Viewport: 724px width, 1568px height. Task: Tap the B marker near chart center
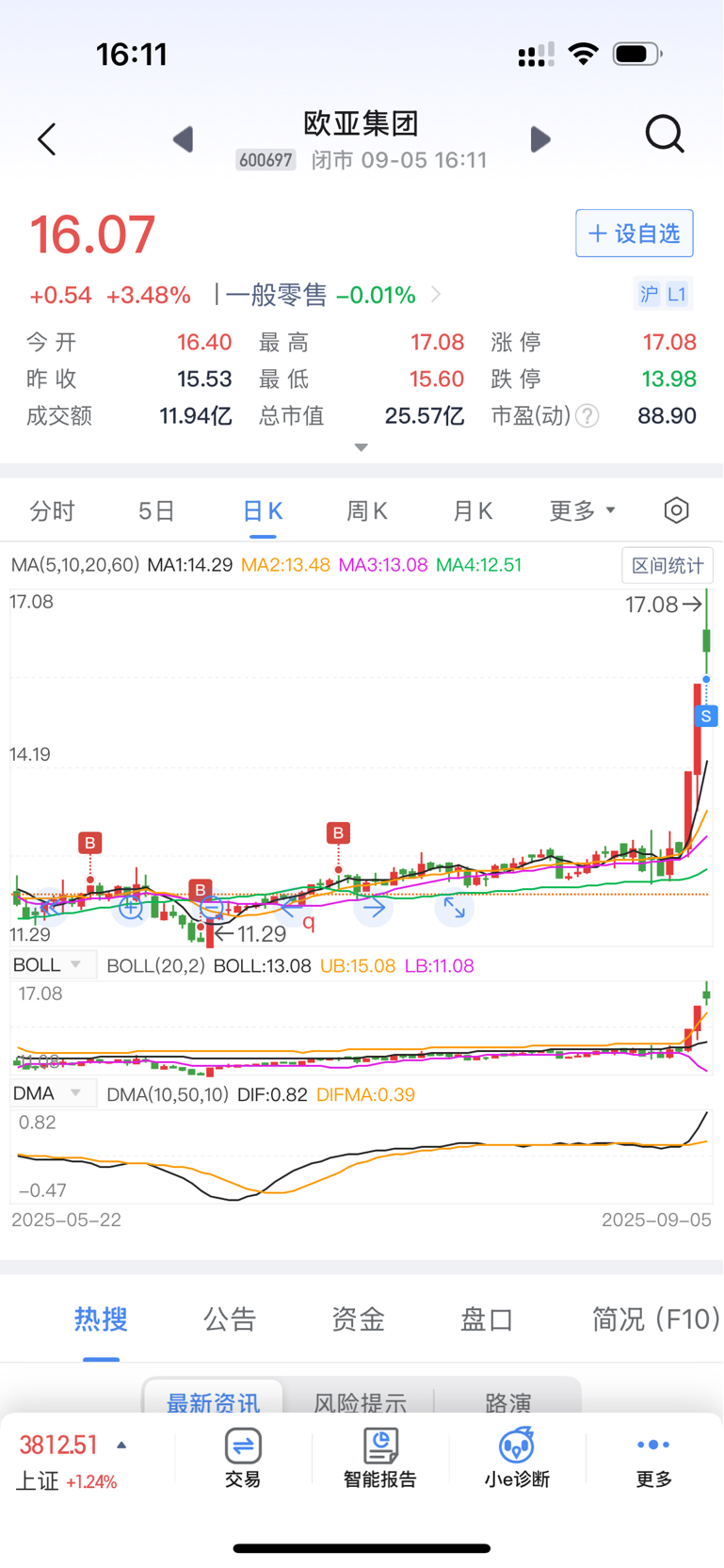(x=338, y=833)
